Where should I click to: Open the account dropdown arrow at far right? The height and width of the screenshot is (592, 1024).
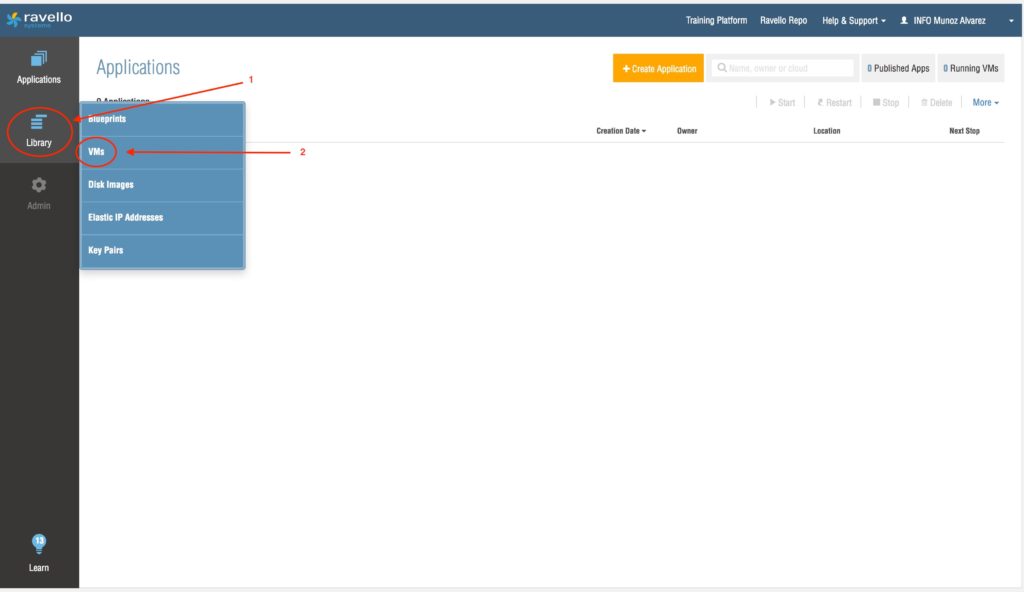click(1010, 21)
